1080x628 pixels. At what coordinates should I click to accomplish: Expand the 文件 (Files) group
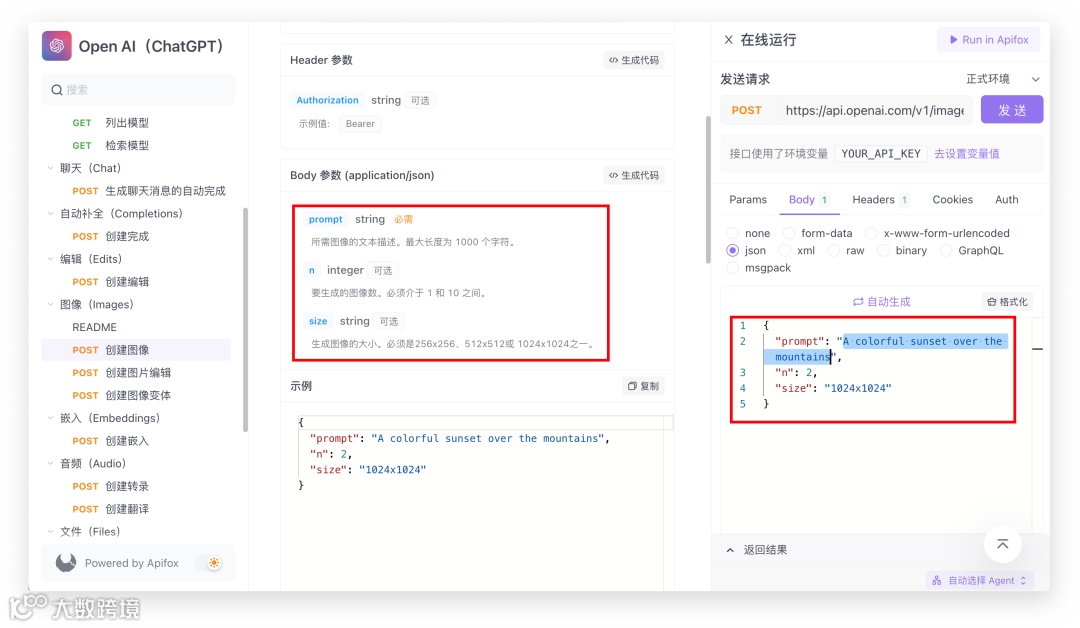point(50,532)
